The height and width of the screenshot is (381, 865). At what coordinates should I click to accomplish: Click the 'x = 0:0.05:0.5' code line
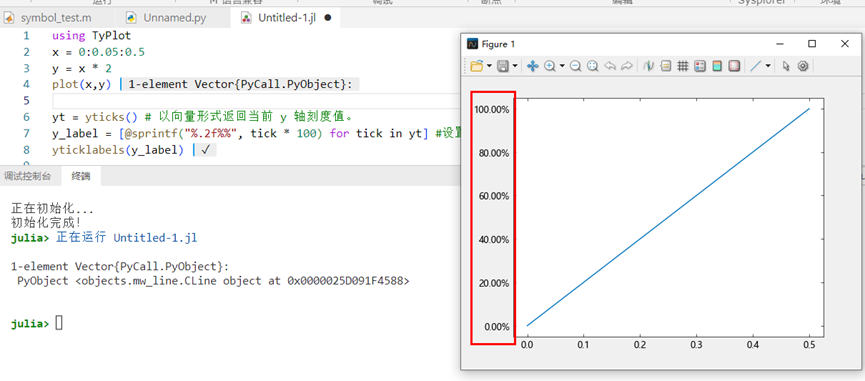click(x=98, y=52)
